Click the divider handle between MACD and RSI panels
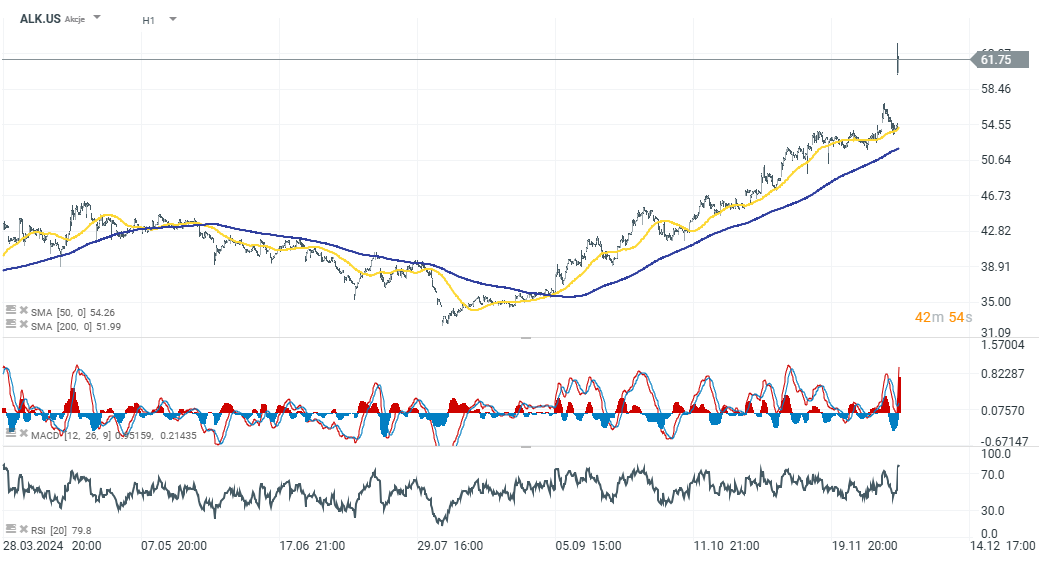Viewport: 1041px width, 563px height. (526, 447)
